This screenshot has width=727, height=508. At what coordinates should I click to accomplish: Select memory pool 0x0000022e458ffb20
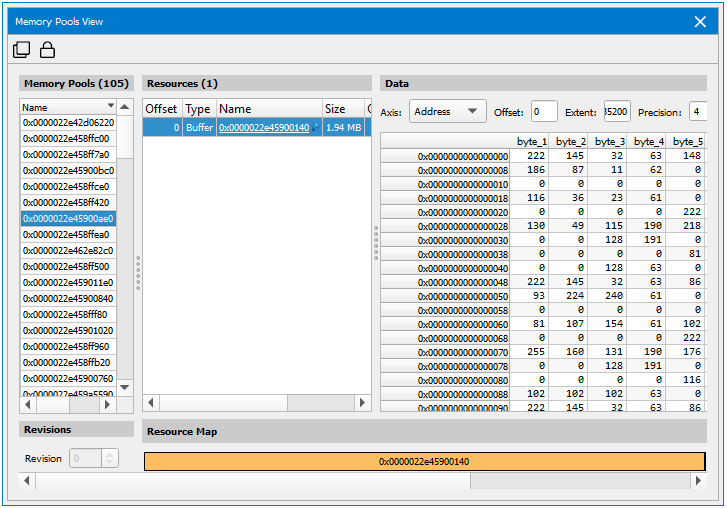click(68, 362)
